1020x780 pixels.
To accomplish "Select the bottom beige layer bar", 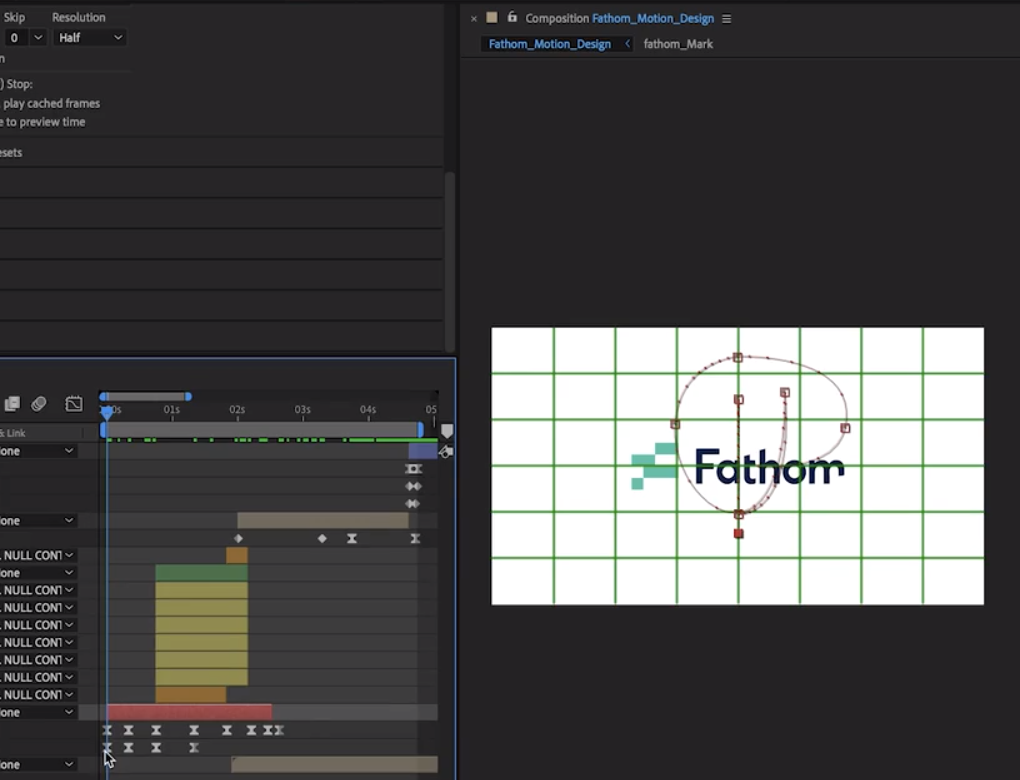I will coord(334,764).
